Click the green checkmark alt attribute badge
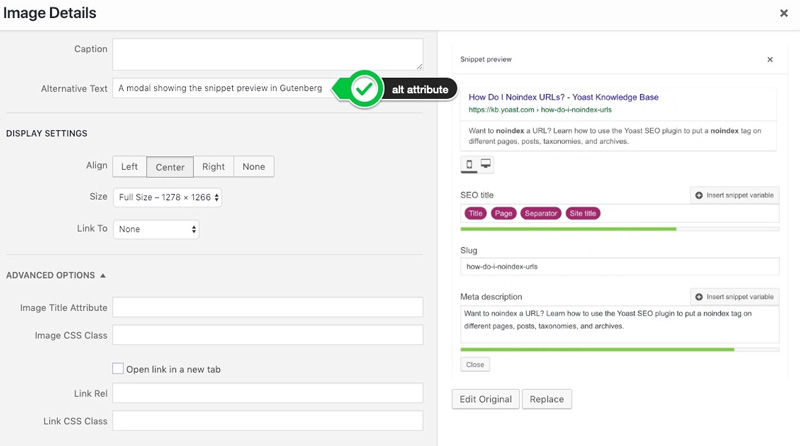 [x=367, y=89]
